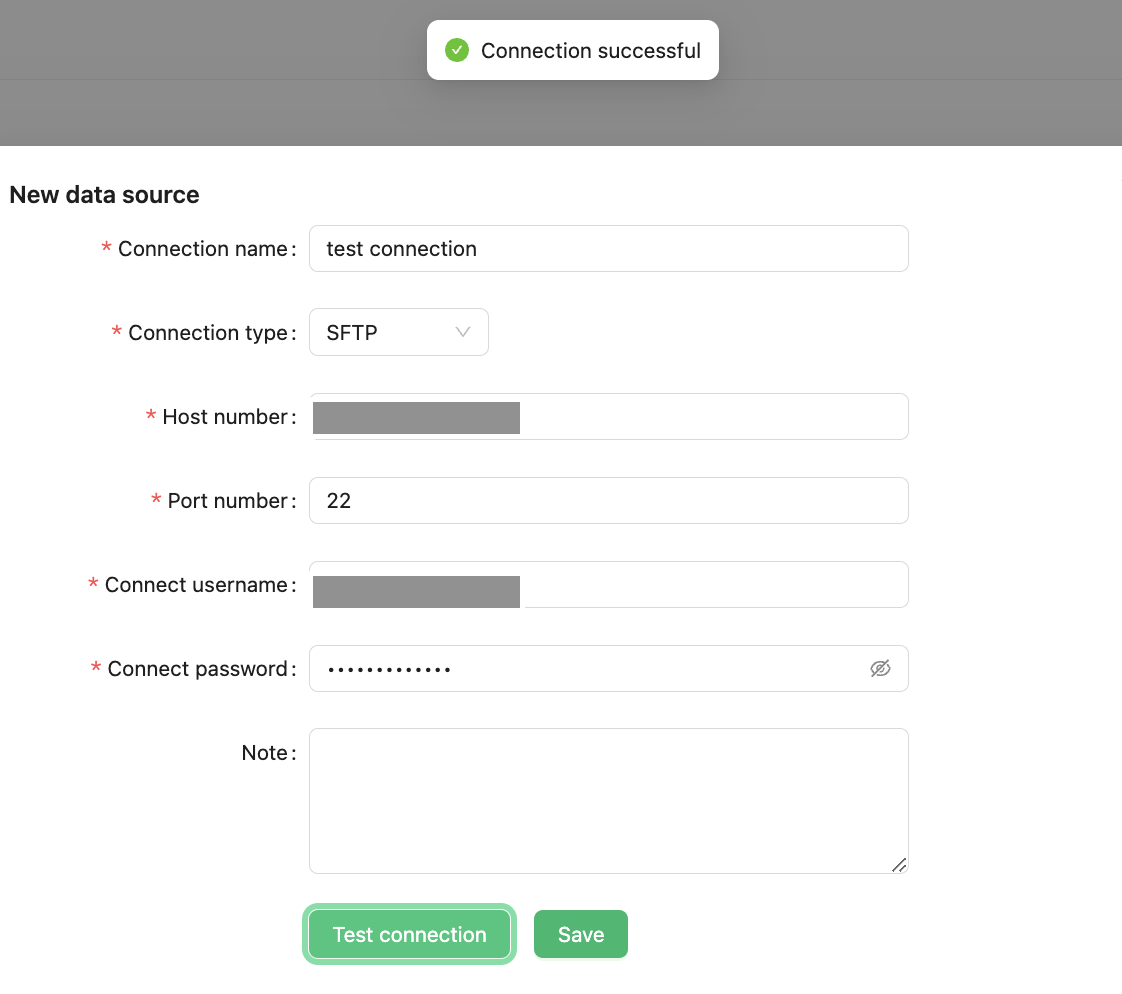The width and height of the screenshot is (1122, 994).
Task: Click the Connection successful toast message
Action: (590, 50)
